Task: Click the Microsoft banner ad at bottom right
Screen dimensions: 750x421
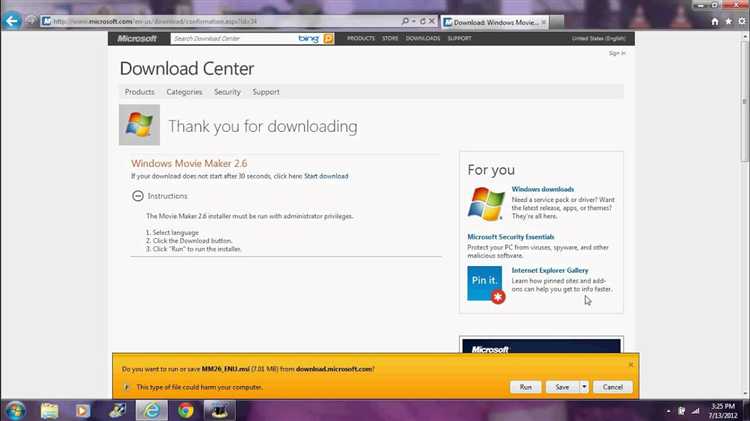Action: (541, 346)
